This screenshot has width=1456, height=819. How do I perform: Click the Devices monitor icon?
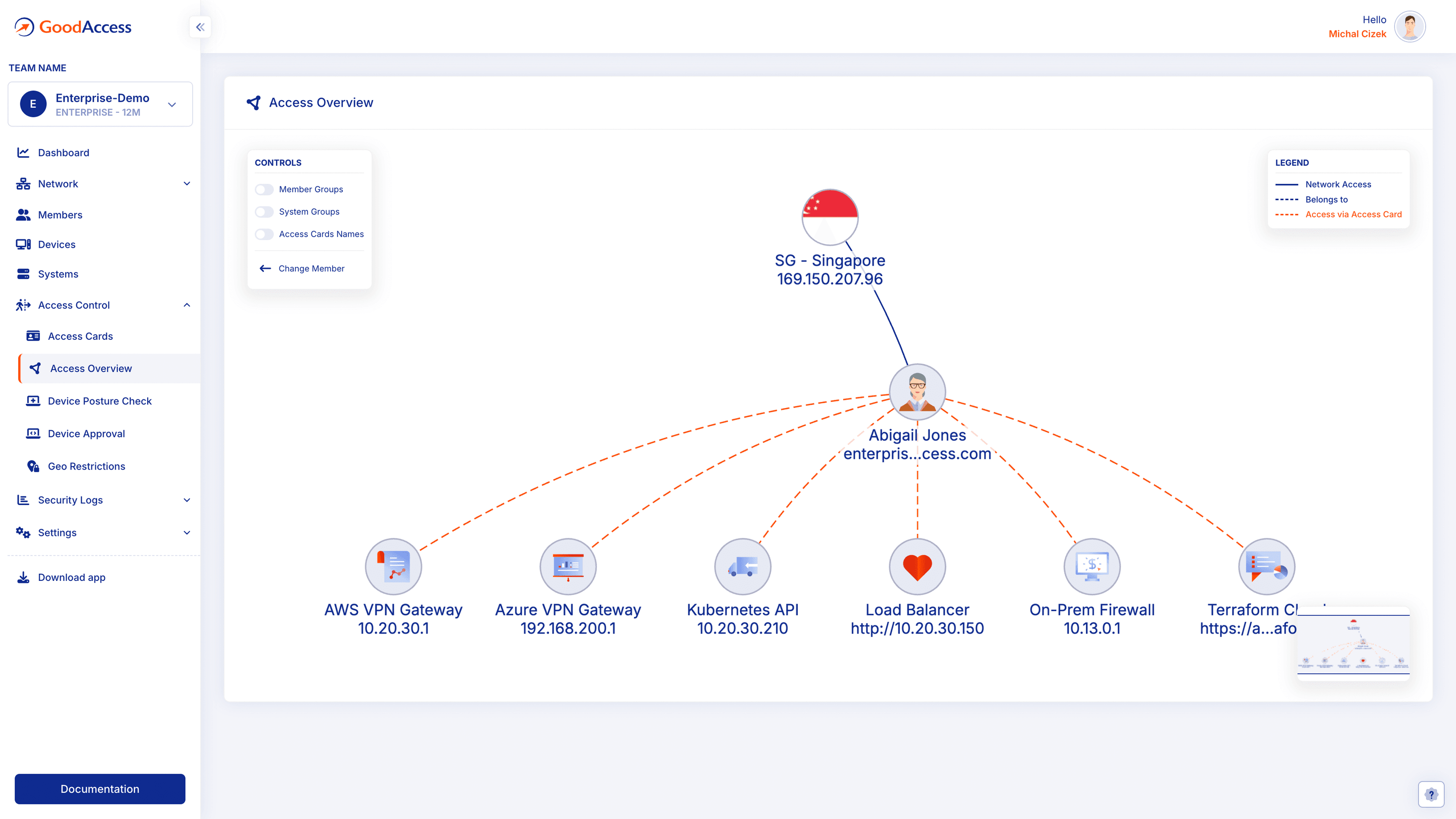point(23,244)
